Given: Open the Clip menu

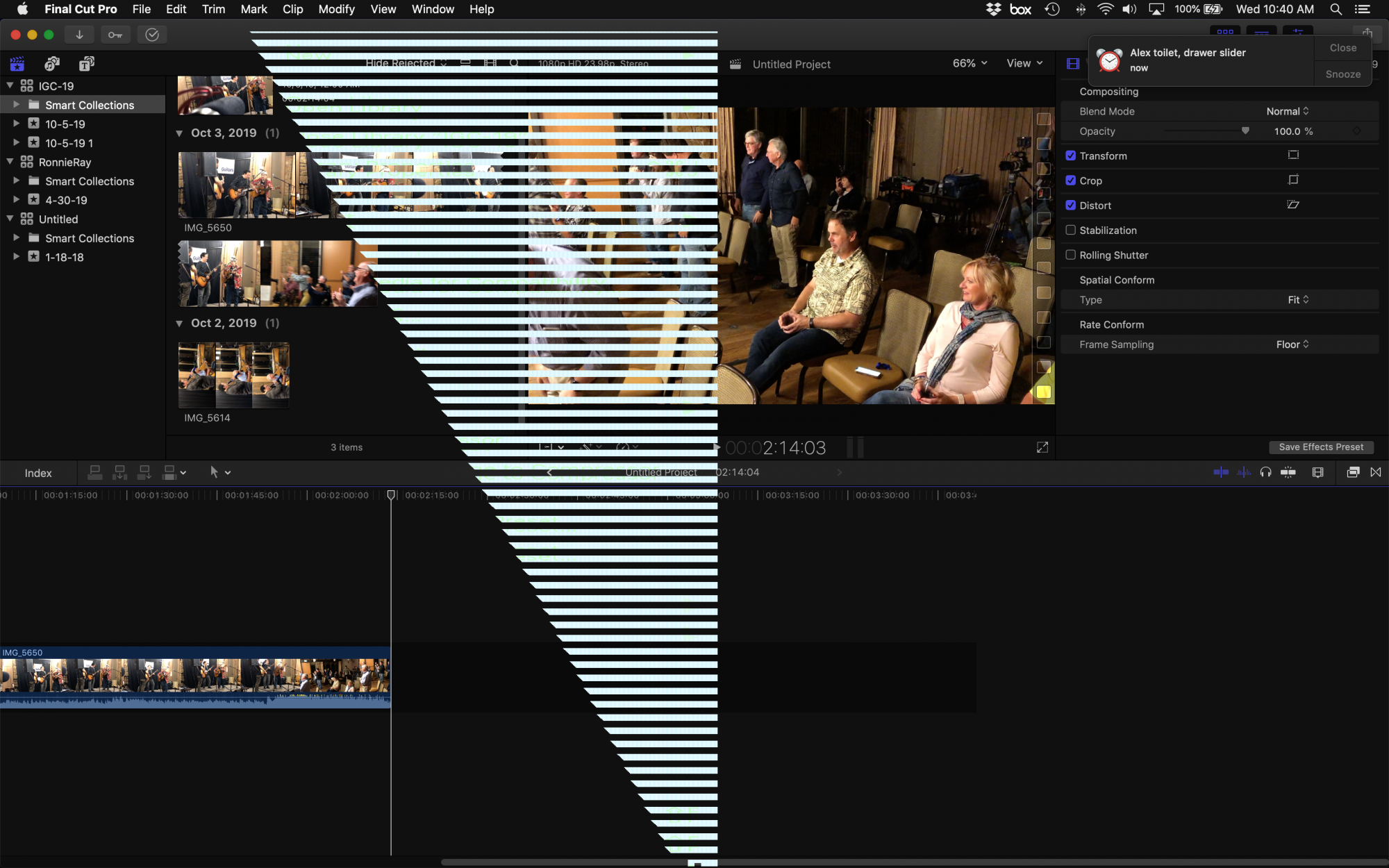Looking at the screenshot, I should click(292, 9).
